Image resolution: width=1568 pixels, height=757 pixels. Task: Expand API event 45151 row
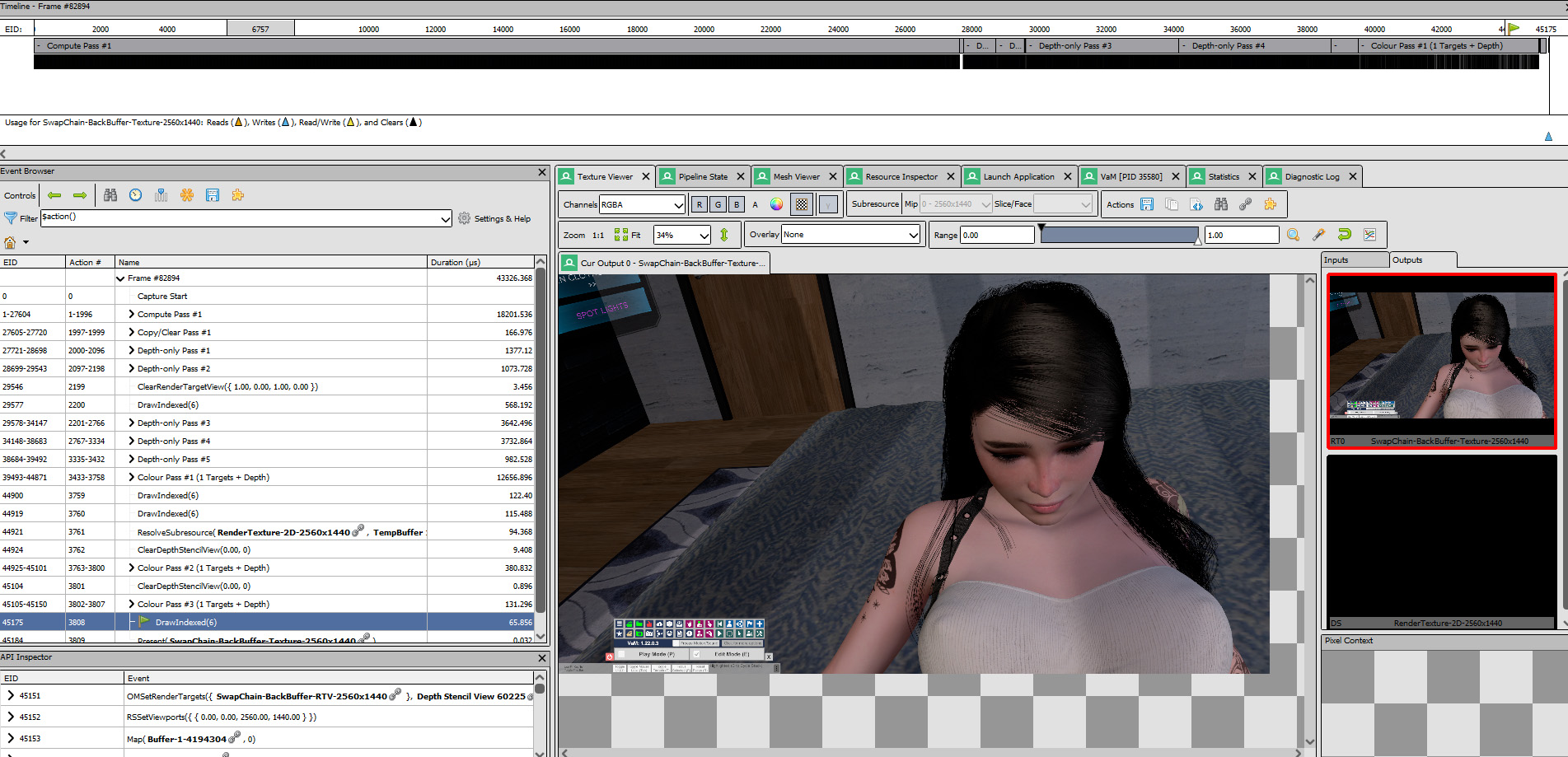(11, 695)
